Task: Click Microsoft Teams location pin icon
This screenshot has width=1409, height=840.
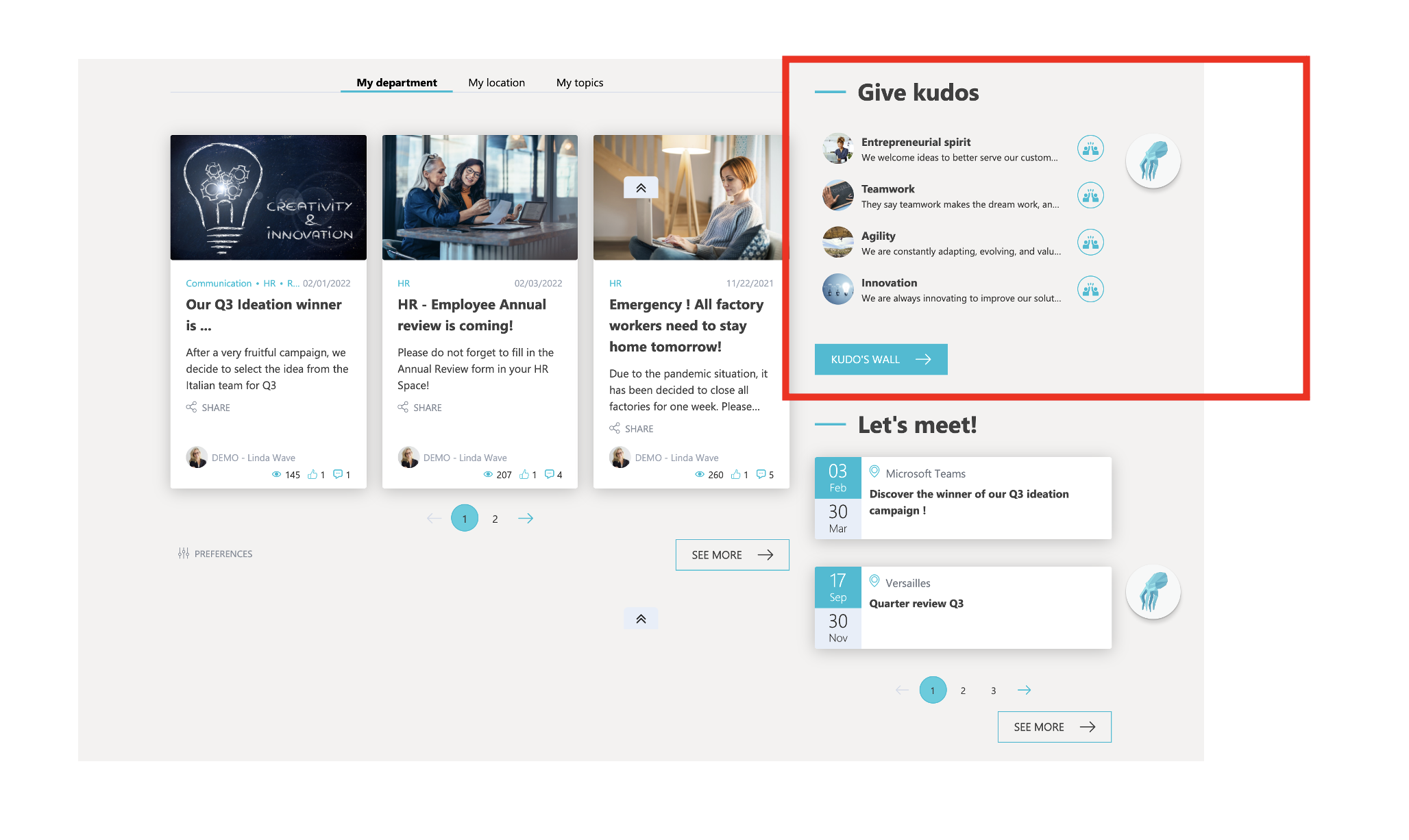Action: click(x=874, y=471)
